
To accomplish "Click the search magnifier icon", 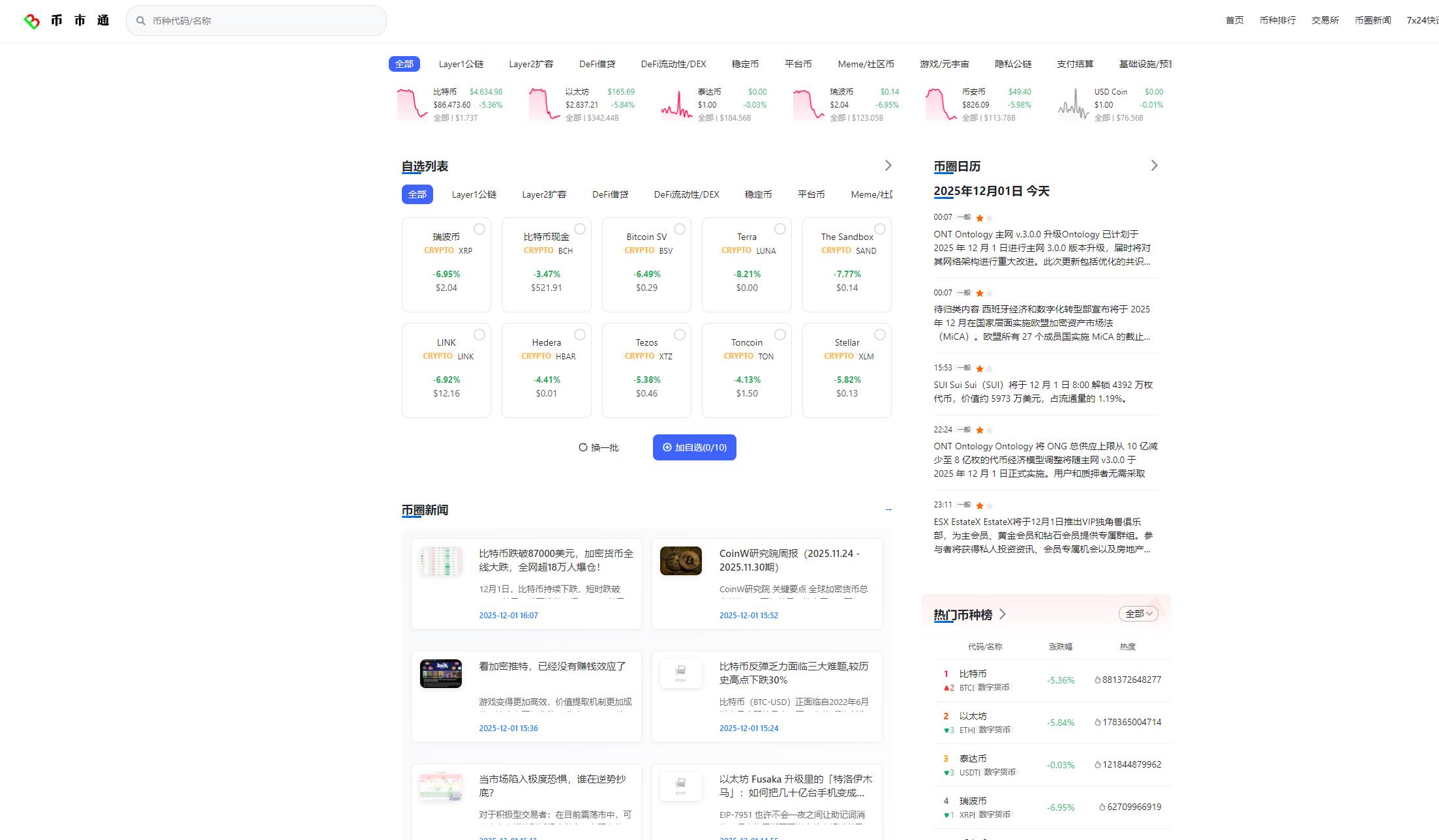I will pos(140,20).
